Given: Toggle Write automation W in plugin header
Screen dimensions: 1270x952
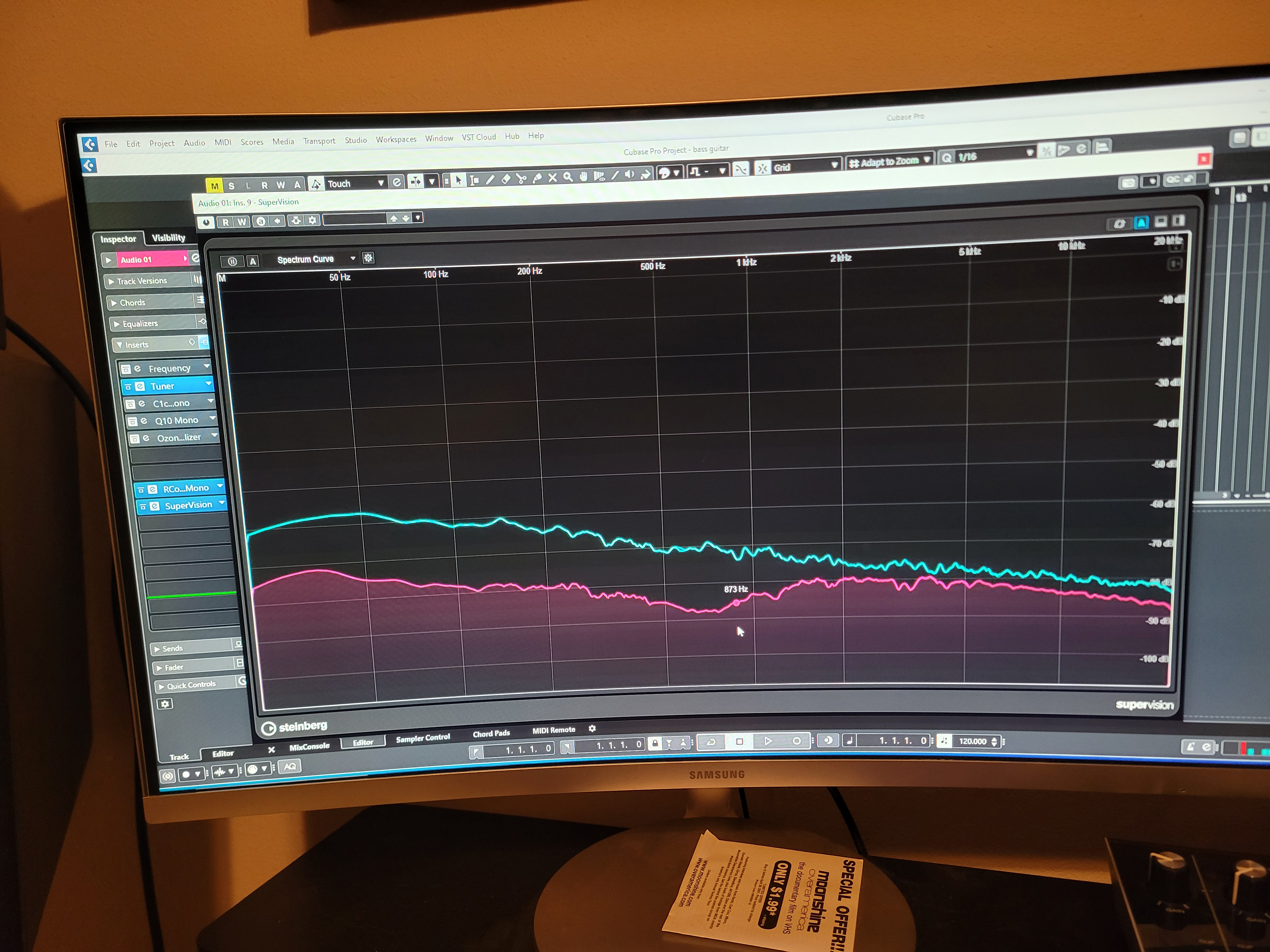Looking at the screenshot, I should [x=242, y=222].
